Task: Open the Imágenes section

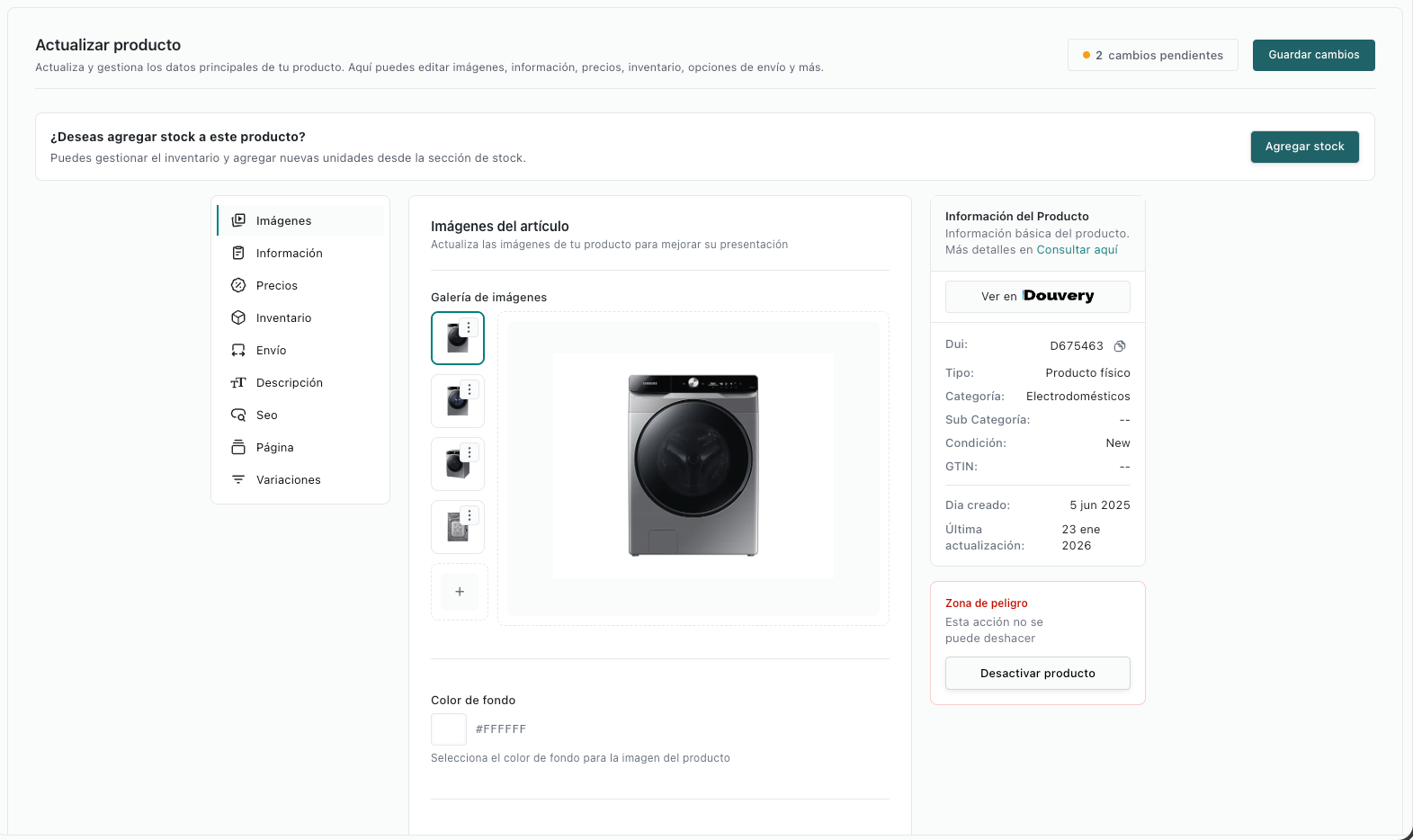Action: click(300, 220)
